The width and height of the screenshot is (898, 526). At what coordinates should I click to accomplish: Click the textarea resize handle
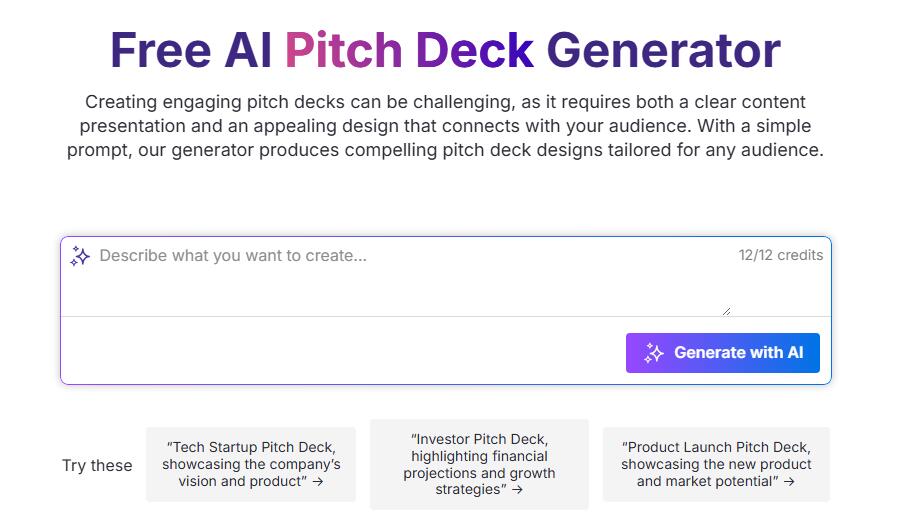[726, 311]
